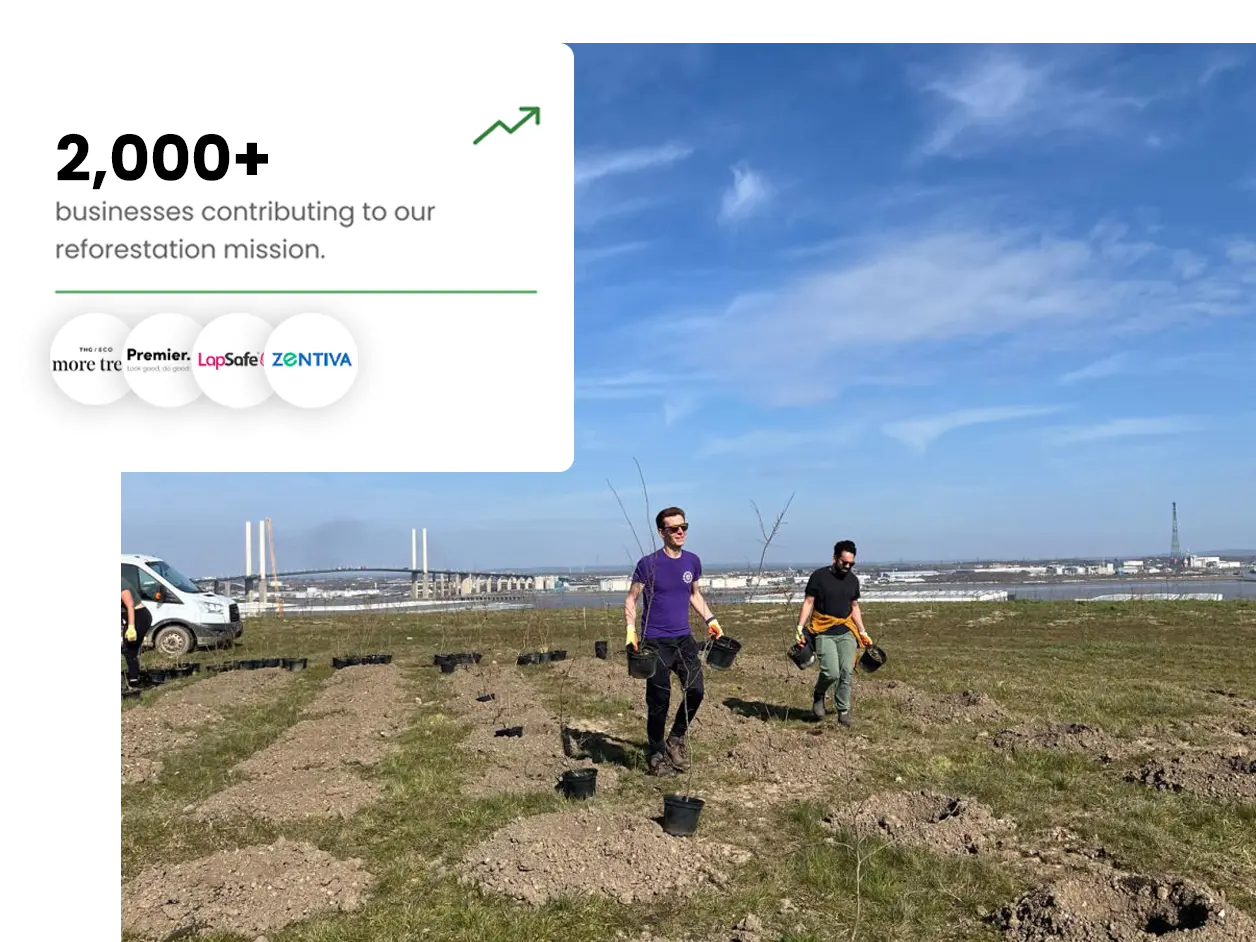Screen dimensions: 1256x942
Task: Choose the LapSafe logo badge
Action: click(x=231, y=360)
